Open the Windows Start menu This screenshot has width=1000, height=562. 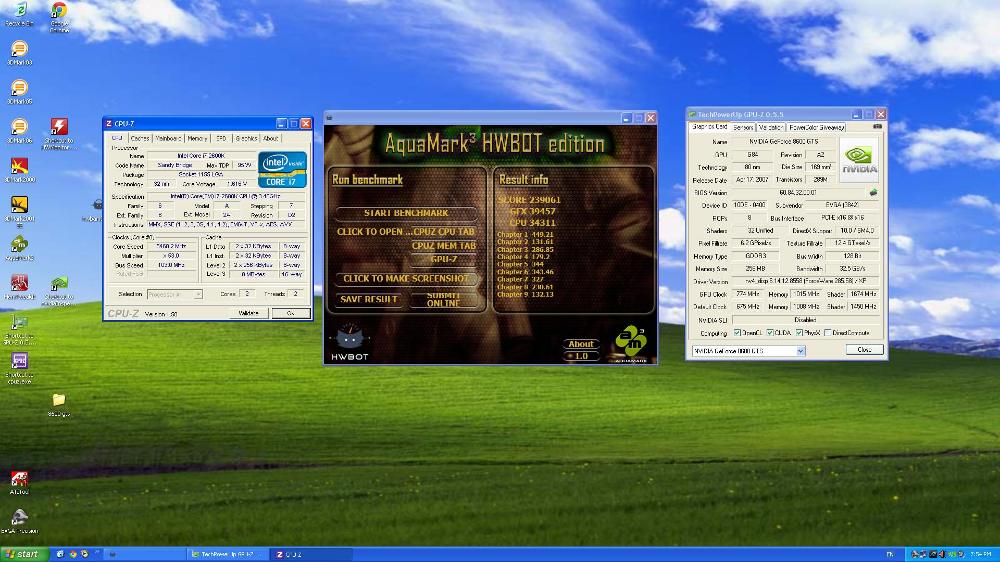(24, 554)
